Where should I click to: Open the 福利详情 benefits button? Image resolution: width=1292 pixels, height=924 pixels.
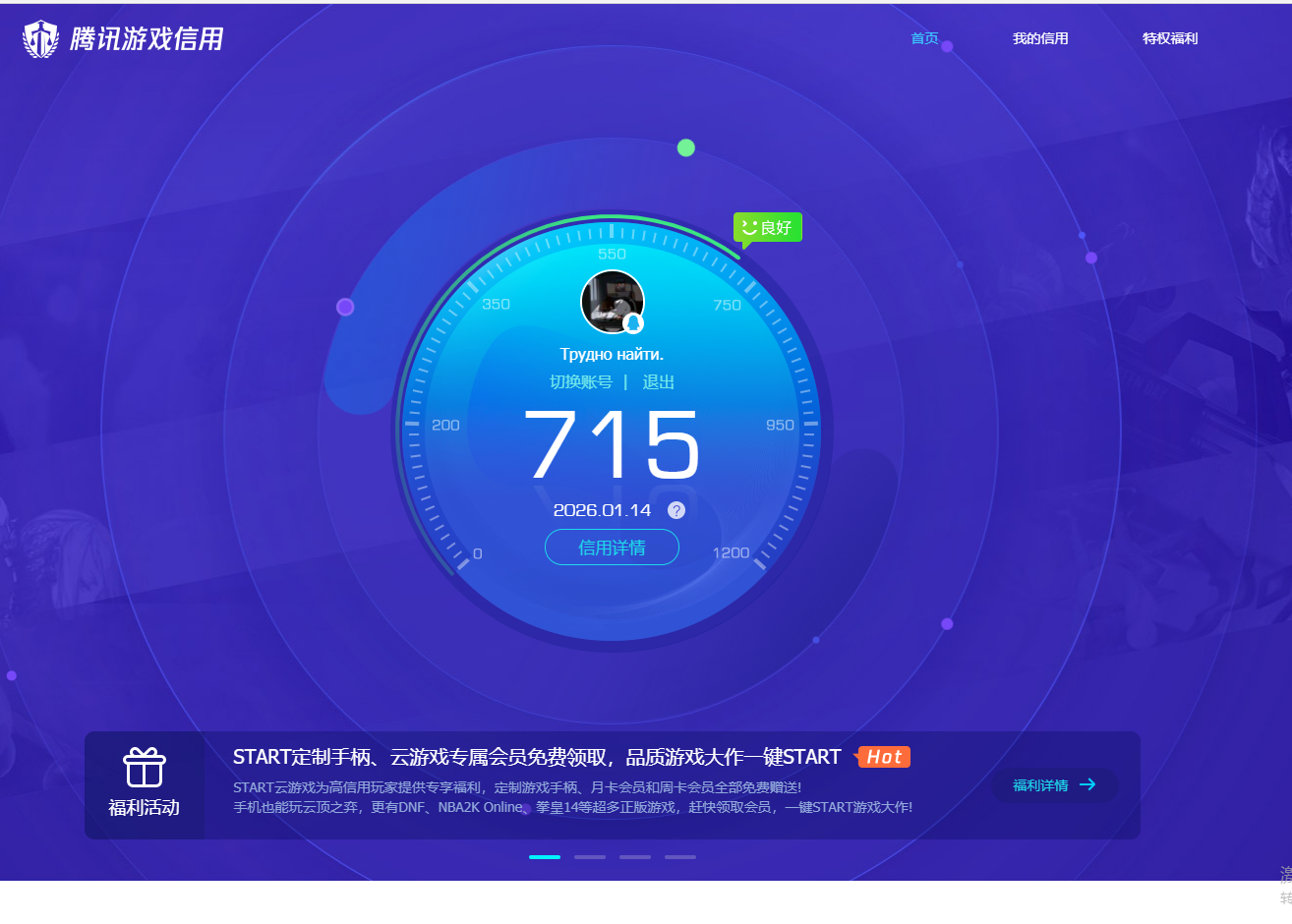(x=1054, y=784)
